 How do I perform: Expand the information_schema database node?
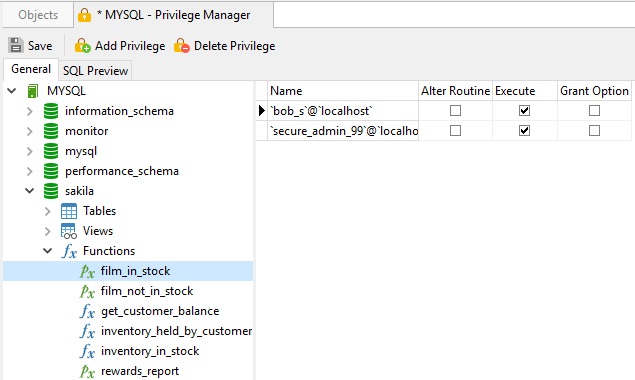(30, 111)
